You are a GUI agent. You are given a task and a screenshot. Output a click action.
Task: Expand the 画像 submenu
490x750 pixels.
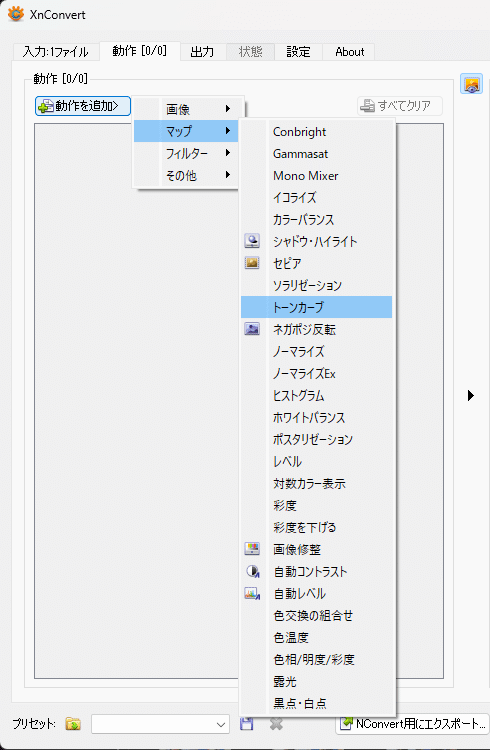(186, 109)
